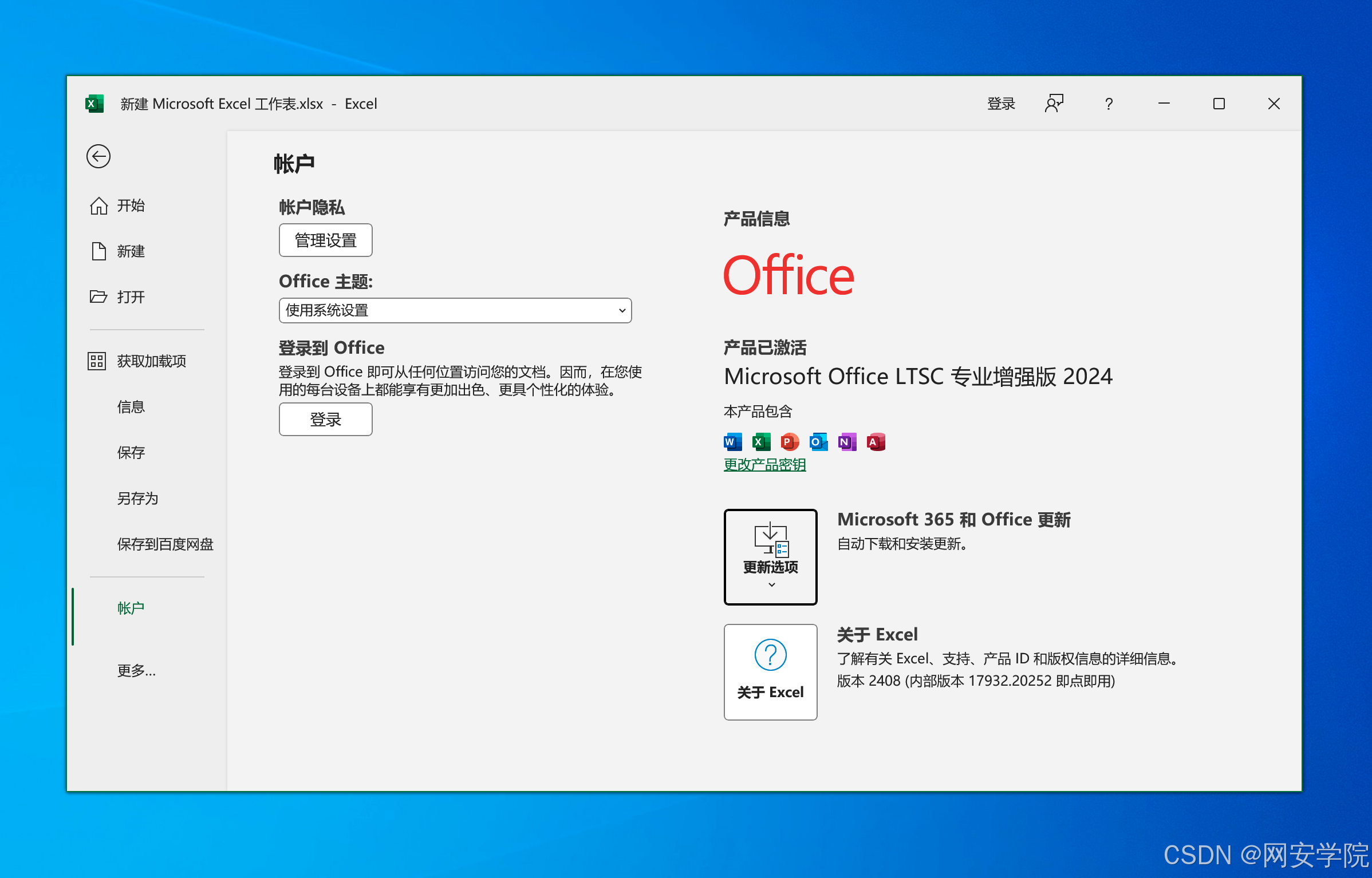Click the Word app icon
Screen dimensions: 1372x878
coord(733,442)
